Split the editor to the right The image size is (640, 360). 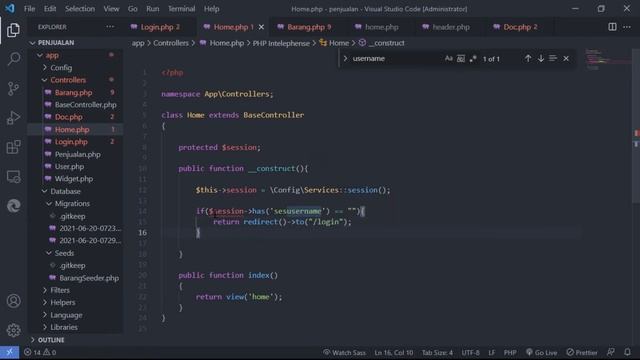pos(612,27)
